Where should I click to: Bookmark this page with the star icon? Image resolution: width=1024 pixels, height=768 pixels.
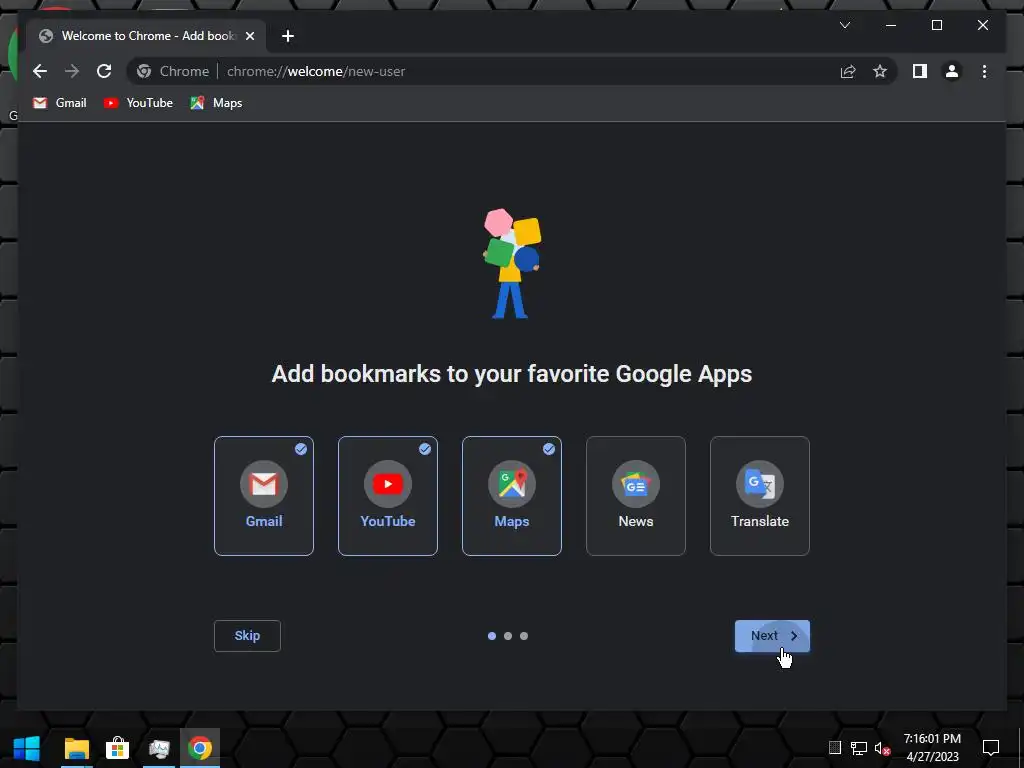(880, 71)
